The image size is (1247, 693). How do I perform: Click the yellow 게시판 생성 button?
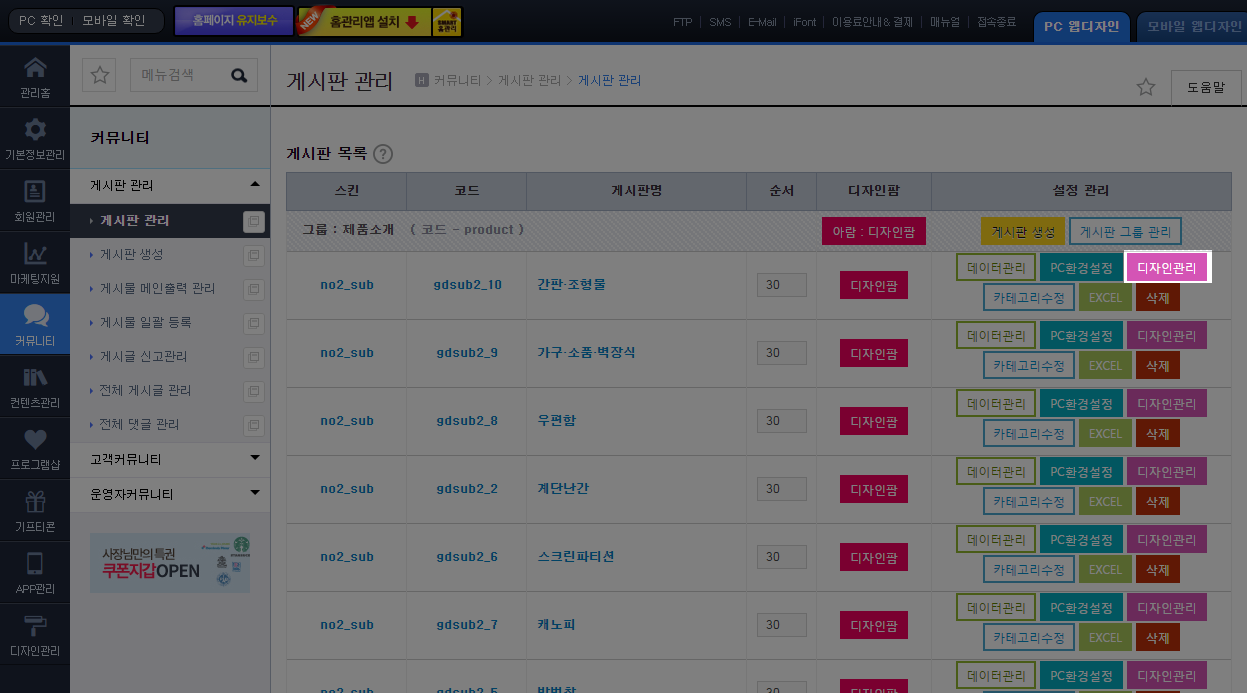pos(1022,232)
